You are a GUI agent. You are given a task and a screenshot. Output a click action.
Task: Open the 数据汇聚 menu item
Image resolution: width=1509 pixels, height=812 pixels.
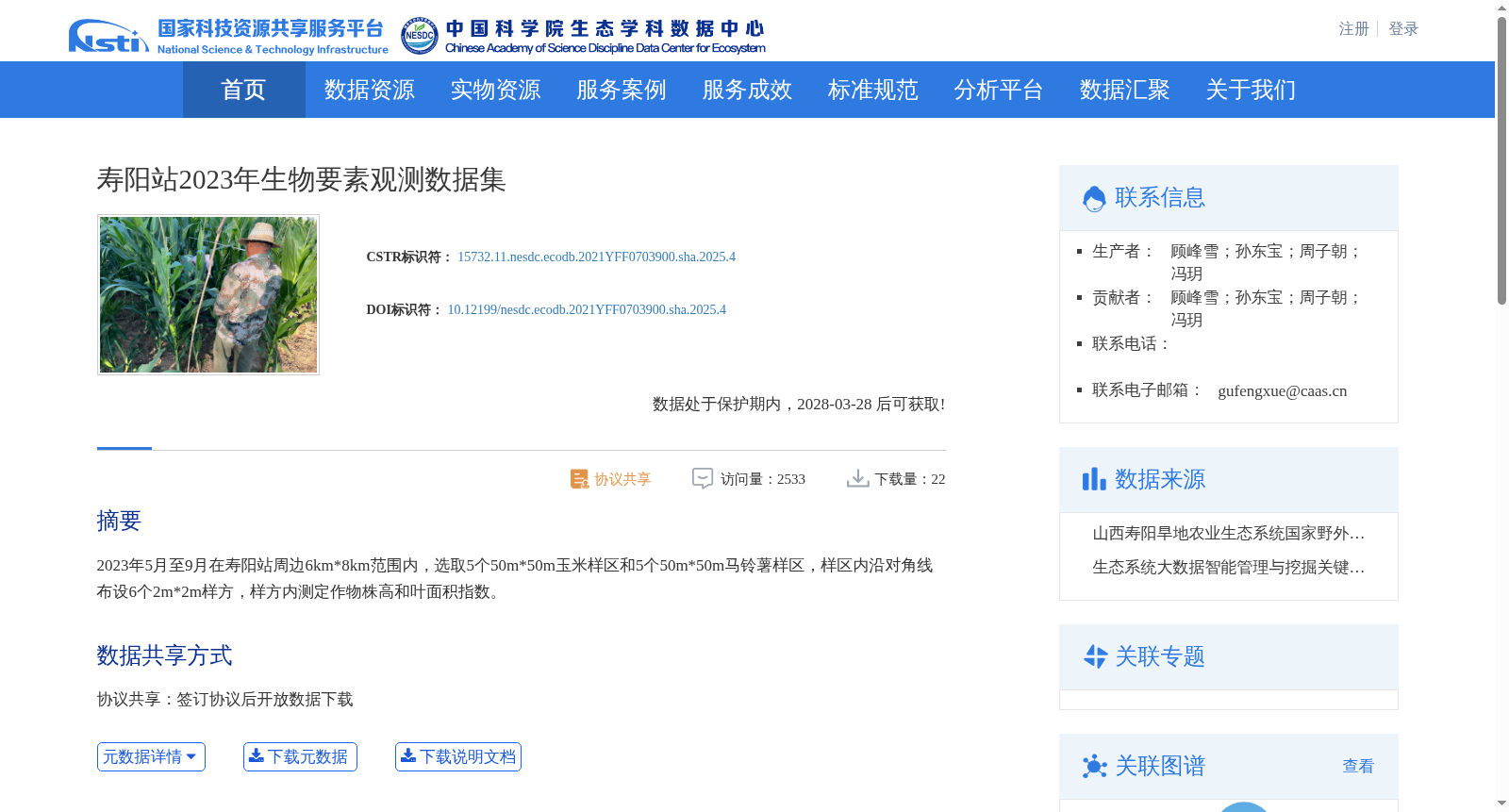pyautogui.click(x=1125, y=90)
